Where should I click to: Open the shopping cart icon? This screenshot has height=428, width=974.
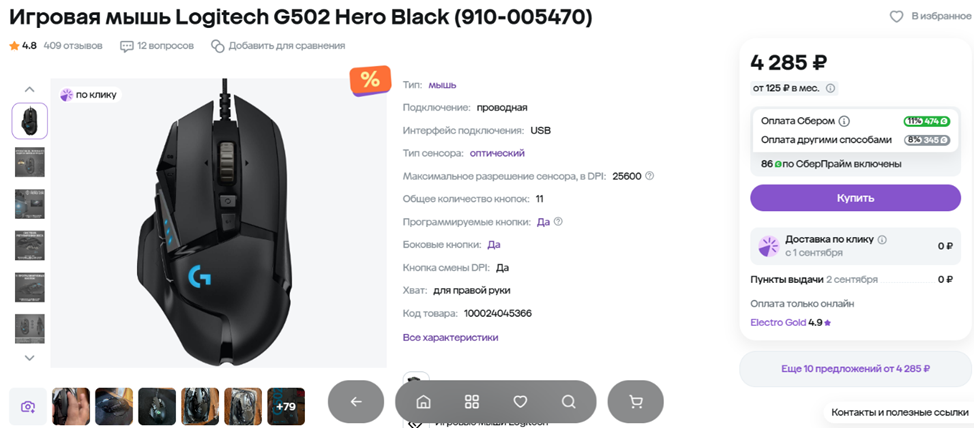pyautogui.click(x=635, y=402)
